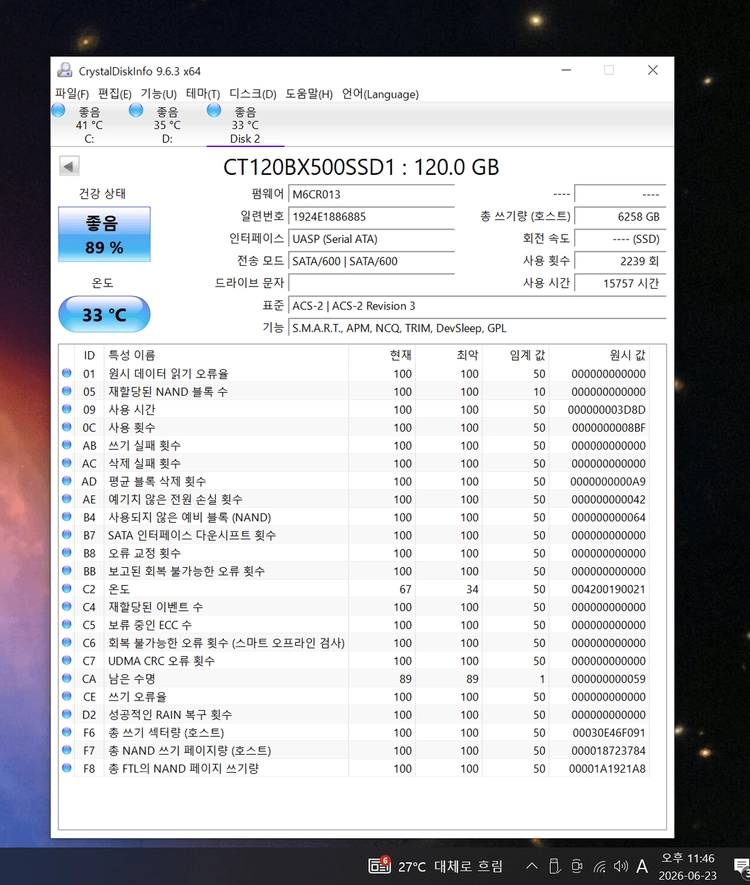
Task: Click total host writes value 6258 GB
Action: coord(620,216)
